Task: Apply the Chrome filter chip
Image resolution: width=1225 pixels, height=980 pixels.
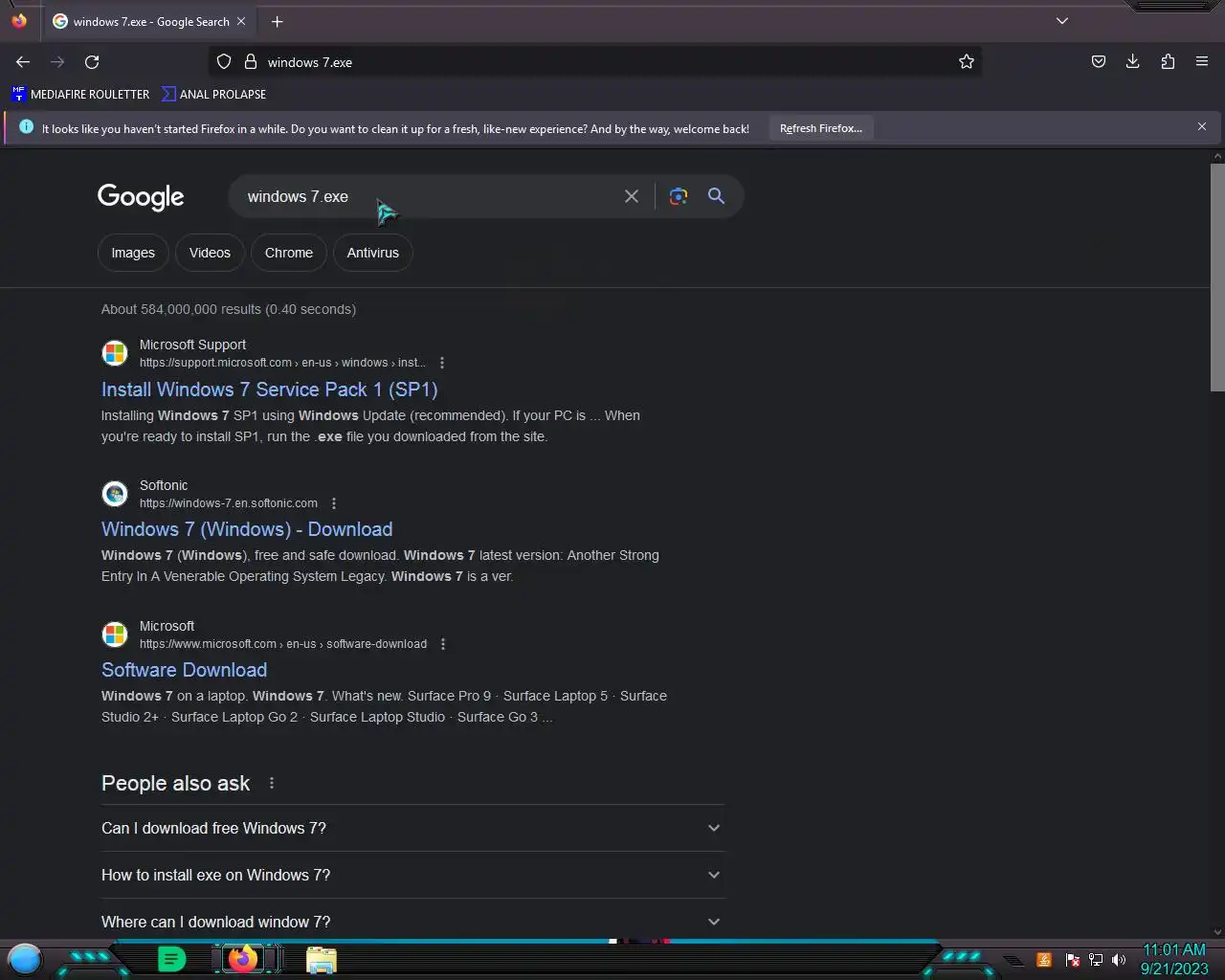Action: 289,253
